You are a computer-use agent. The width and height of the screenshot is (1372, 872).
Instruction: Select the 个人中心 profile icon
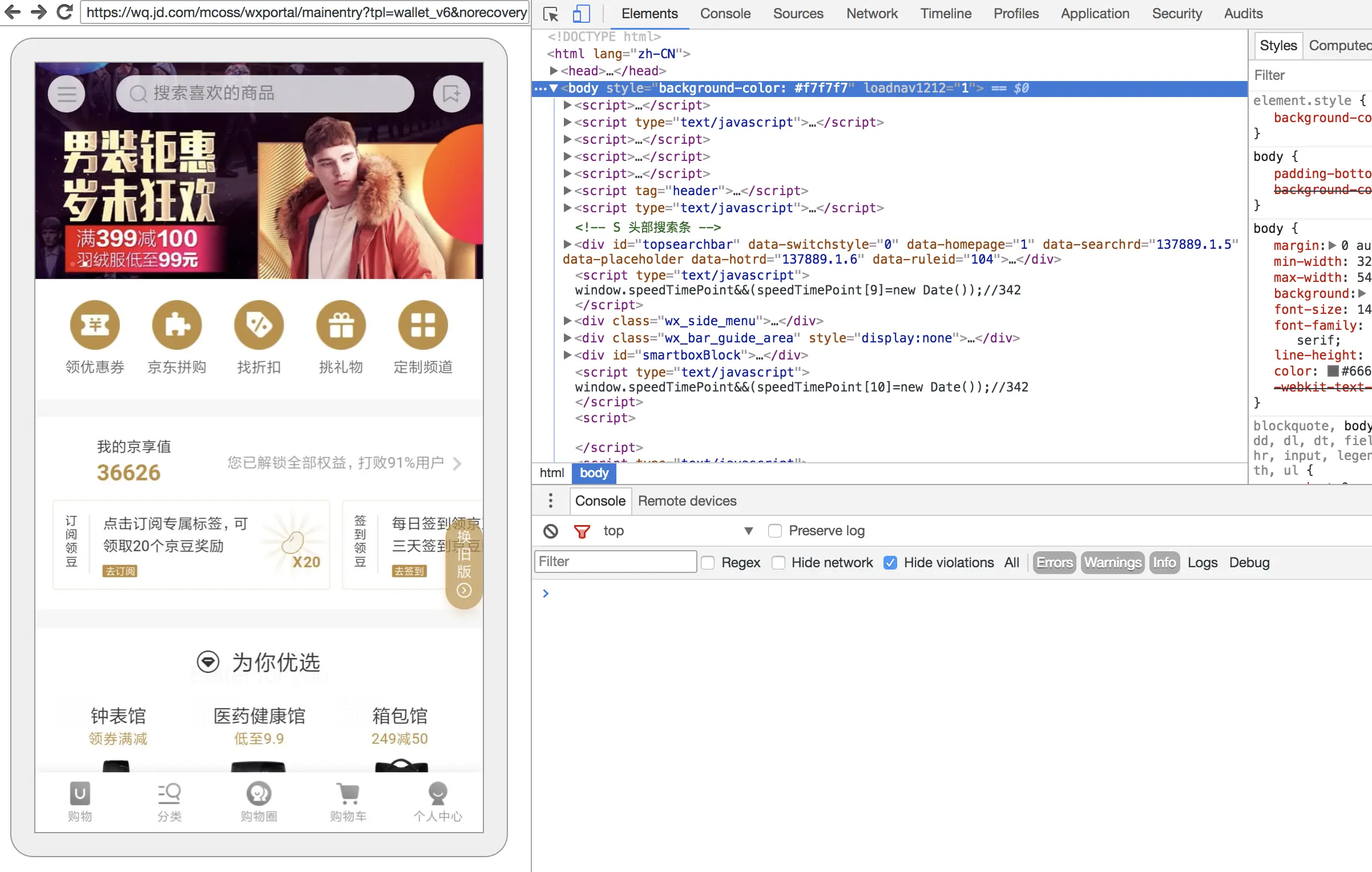[438, 793]
